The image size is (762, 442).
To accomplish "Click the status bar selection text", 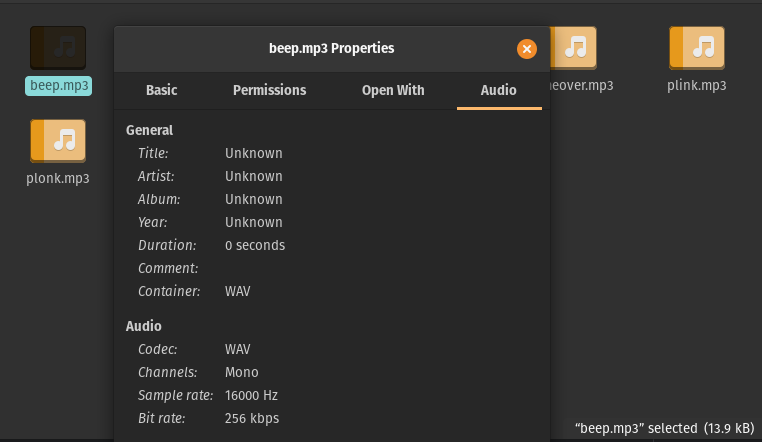I will tap(664, 428).
